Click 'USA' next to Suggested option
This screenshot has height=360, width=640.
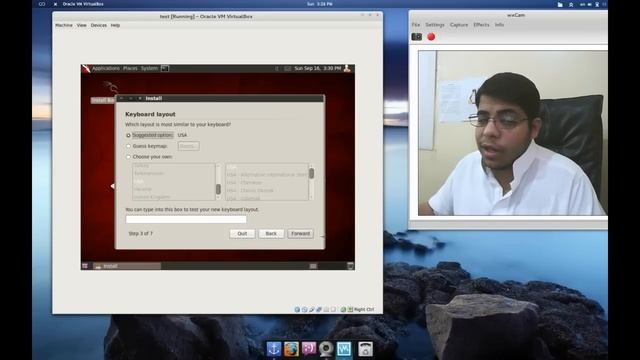(182, 135)
